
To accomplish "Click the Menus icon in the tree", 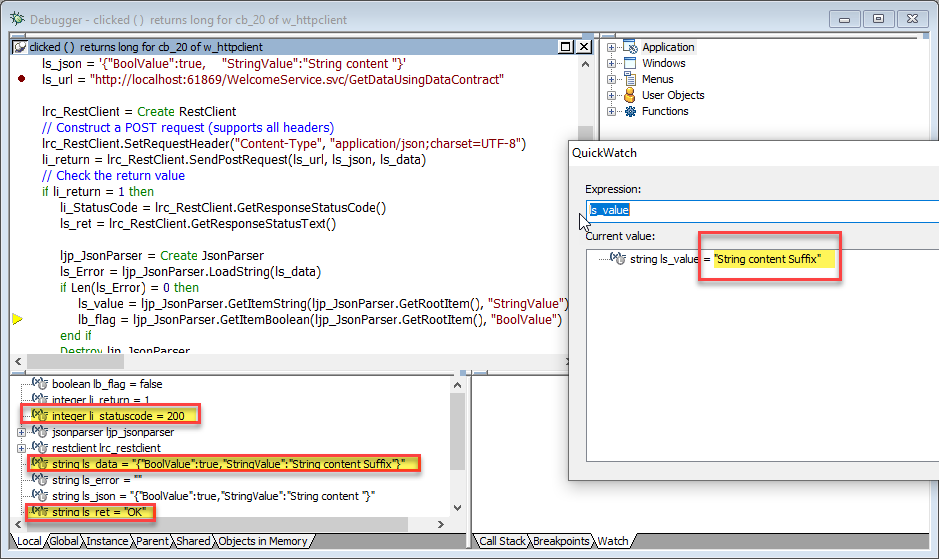I will click(x=630, y=79).
